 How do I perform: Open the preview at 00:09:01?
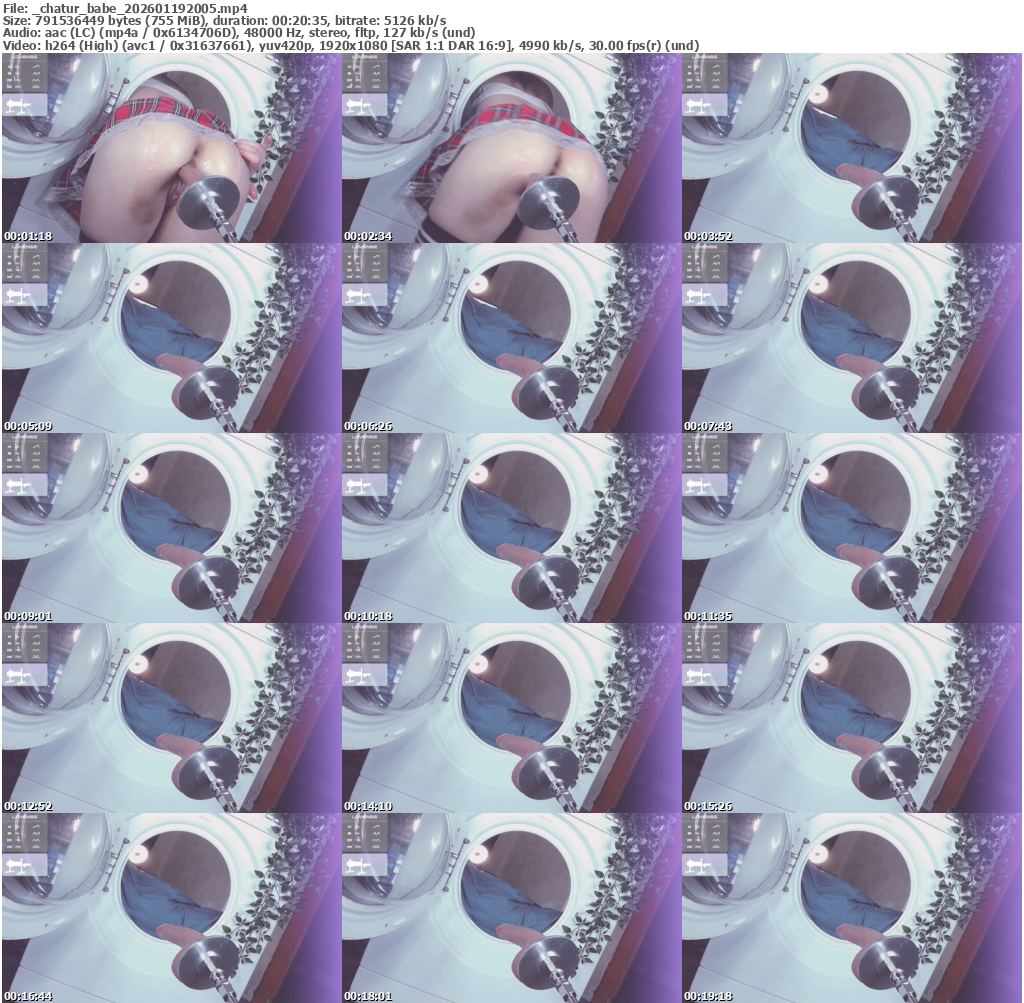[x=171, y=528]
